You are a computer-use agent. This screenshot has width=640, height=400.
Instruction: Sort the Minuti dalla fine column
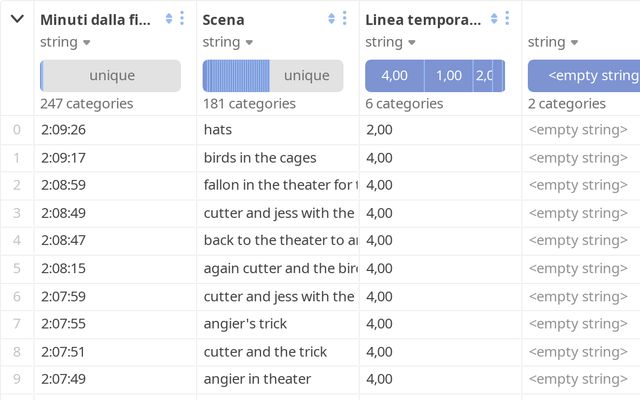point(169,18)
